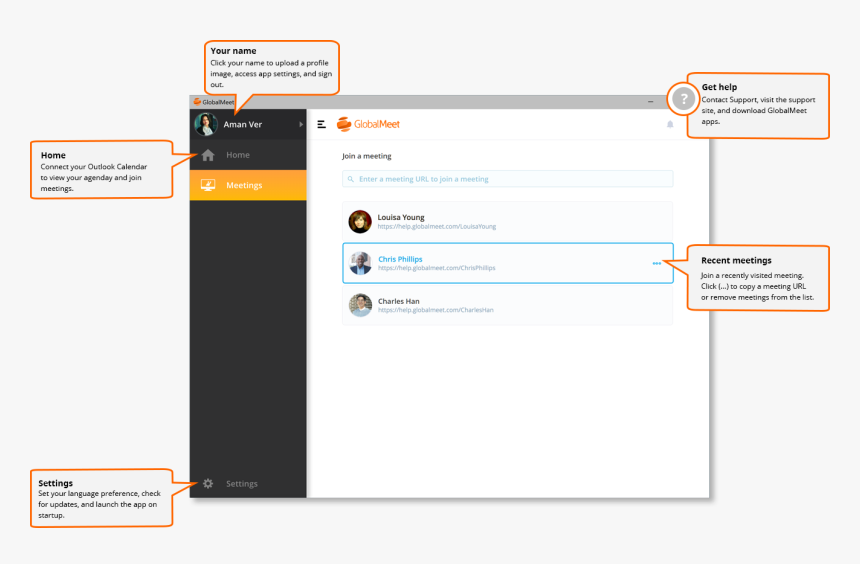Click the Meetings monitor icon
Viewport: 860px width, 564px height.
[208, 185]
